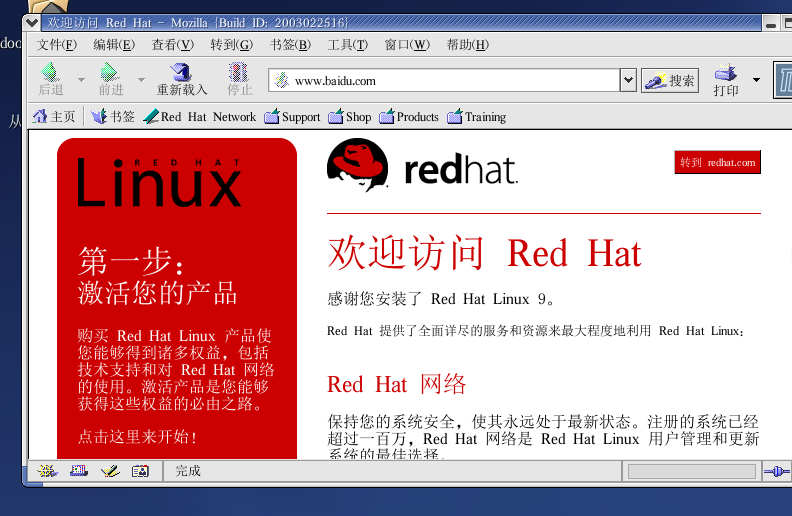
Task: Open the 窗口(W) menu
Action: coord(407,45)
